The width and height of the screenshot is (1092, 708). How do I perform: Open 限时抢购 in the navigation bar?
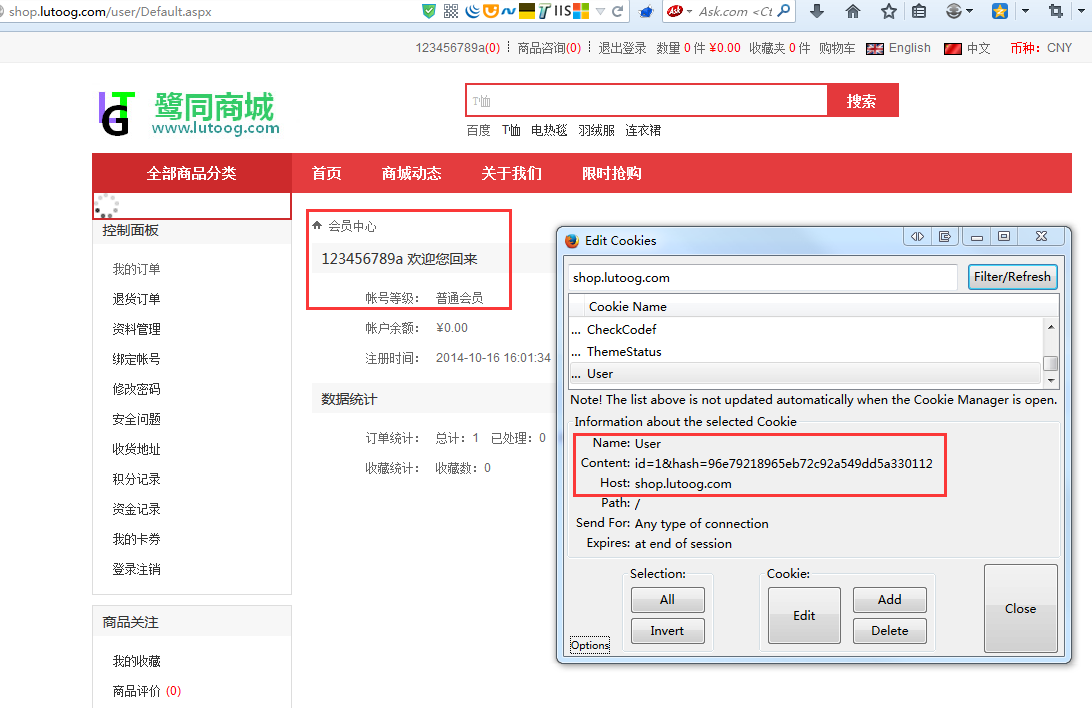coord(611,173)
